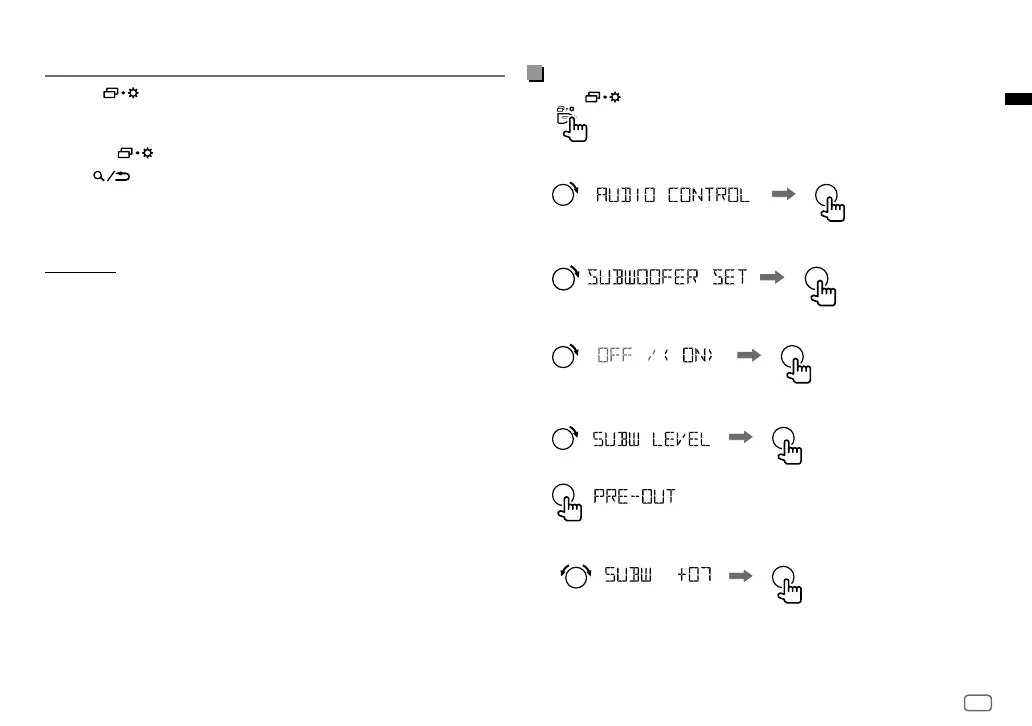
Task: Click the press-knob hand icon after OFF / ON
Action: pyautogui.click(x=796, y=364)
